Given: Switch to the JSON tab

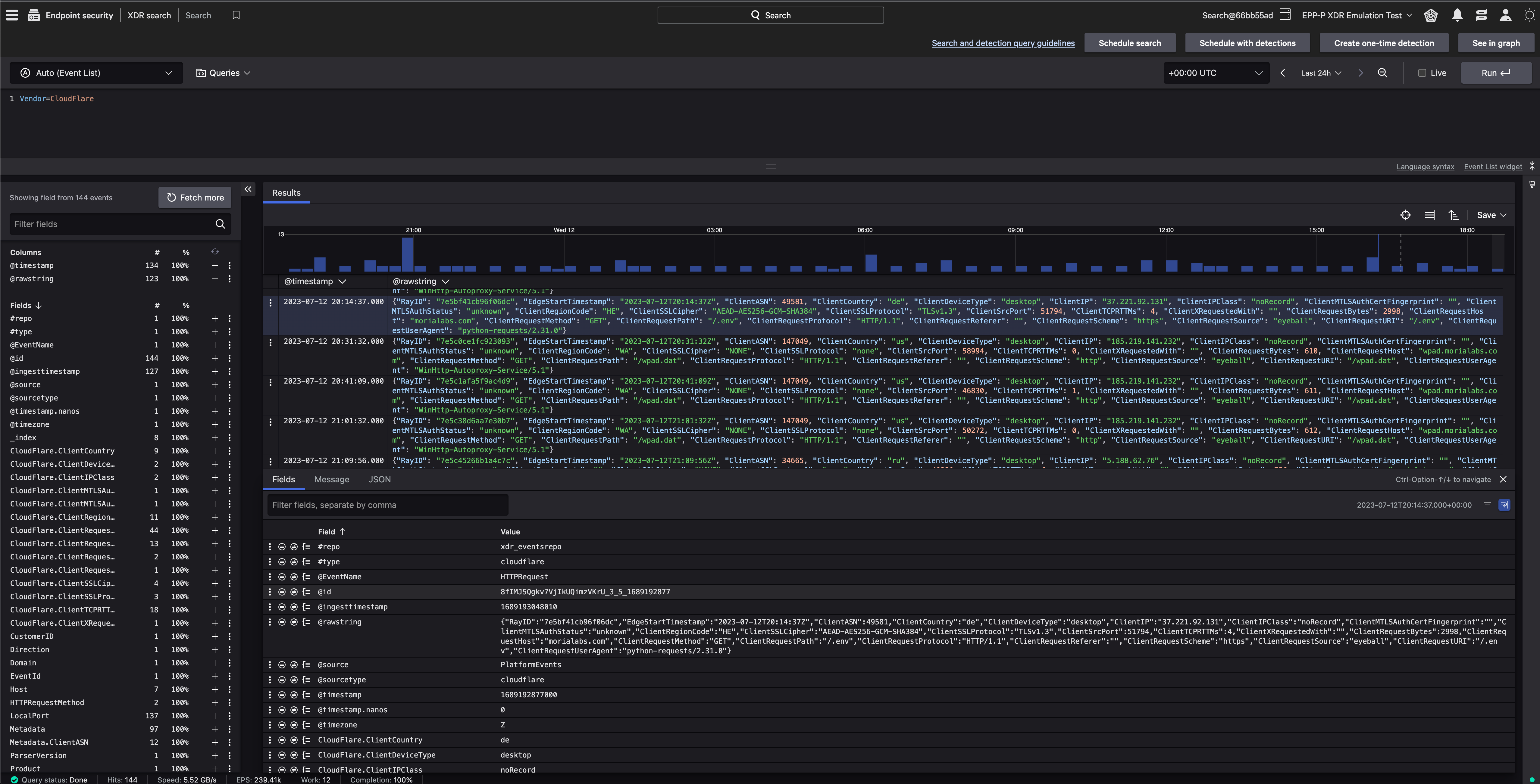Looking at the screenshot, I should point(379,479).
